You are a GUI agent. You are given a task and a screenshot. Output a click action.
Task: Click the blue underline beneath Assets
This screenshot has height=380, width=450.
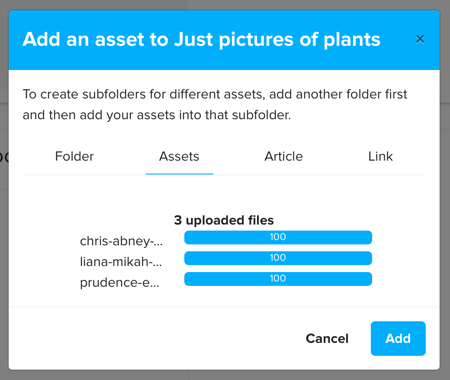pyautogui.click(x=179, y=174)
